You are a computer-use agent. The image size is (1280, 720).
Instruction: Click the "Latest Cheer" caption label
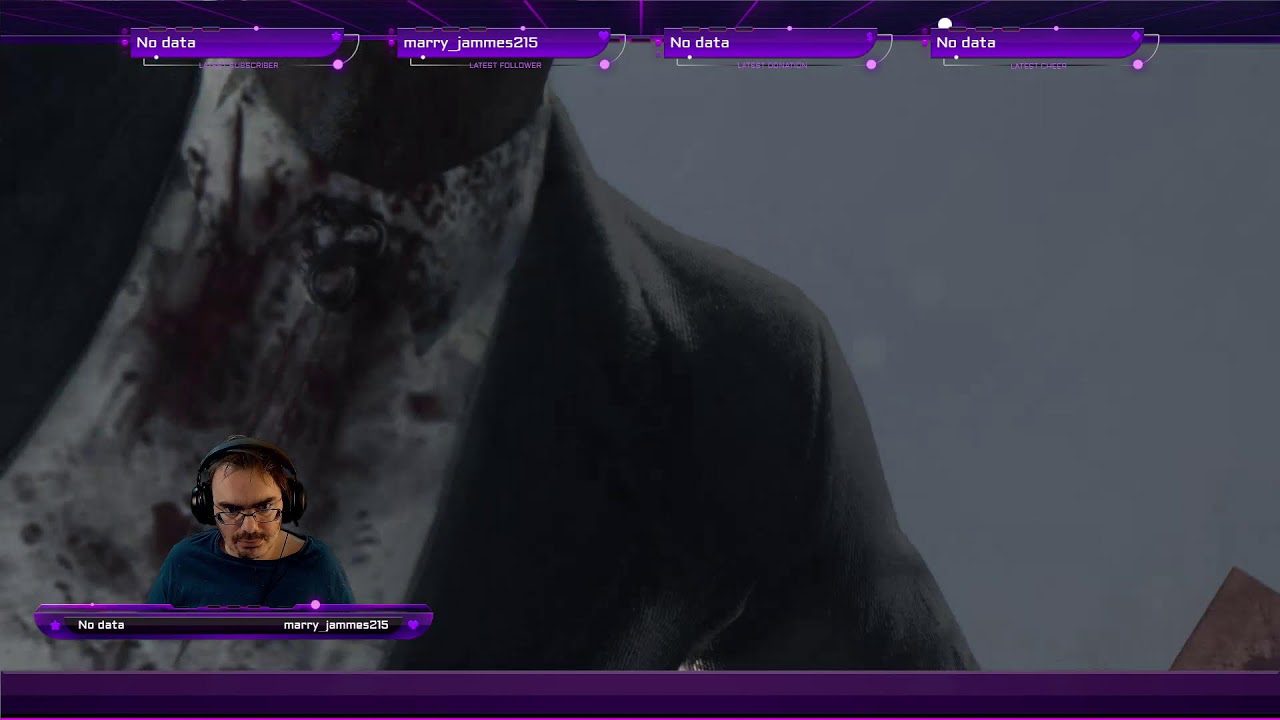[1038, 66]
